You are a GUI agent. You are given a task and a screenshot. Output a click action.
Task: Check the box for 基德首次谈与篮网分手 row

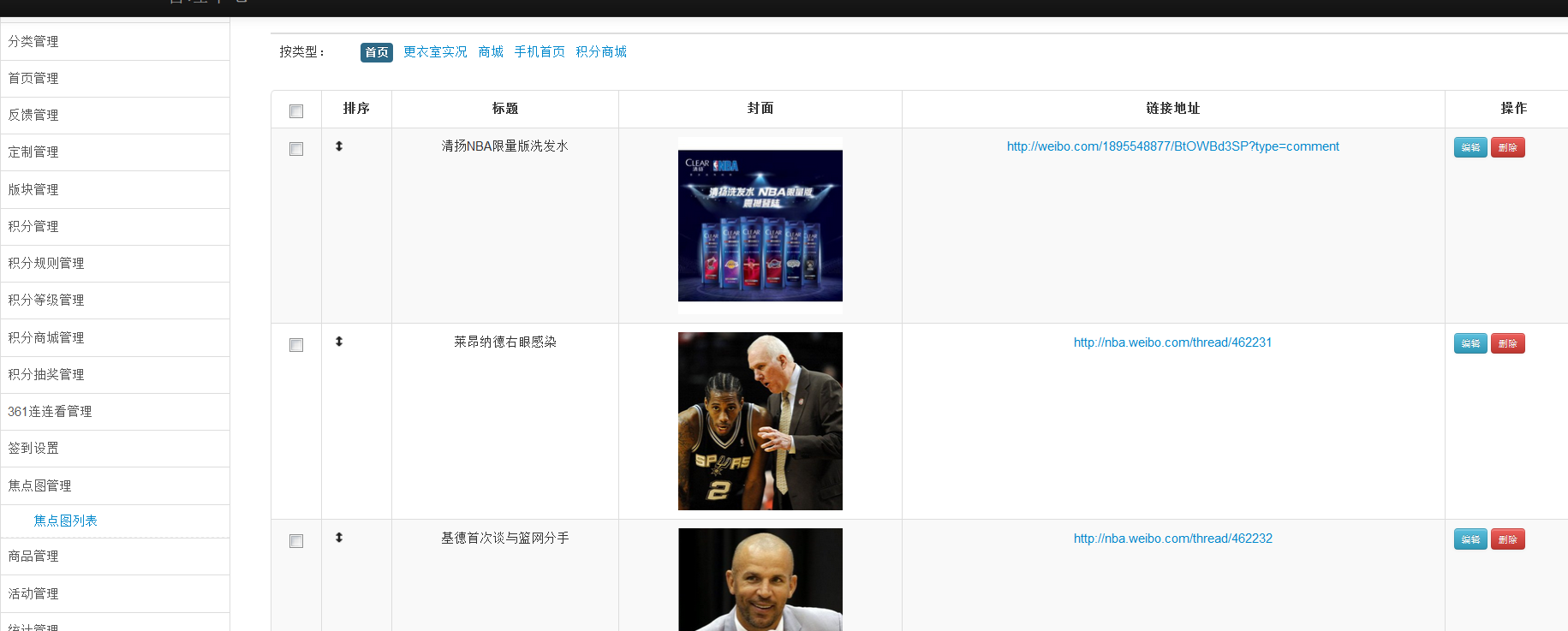[296, 541]
